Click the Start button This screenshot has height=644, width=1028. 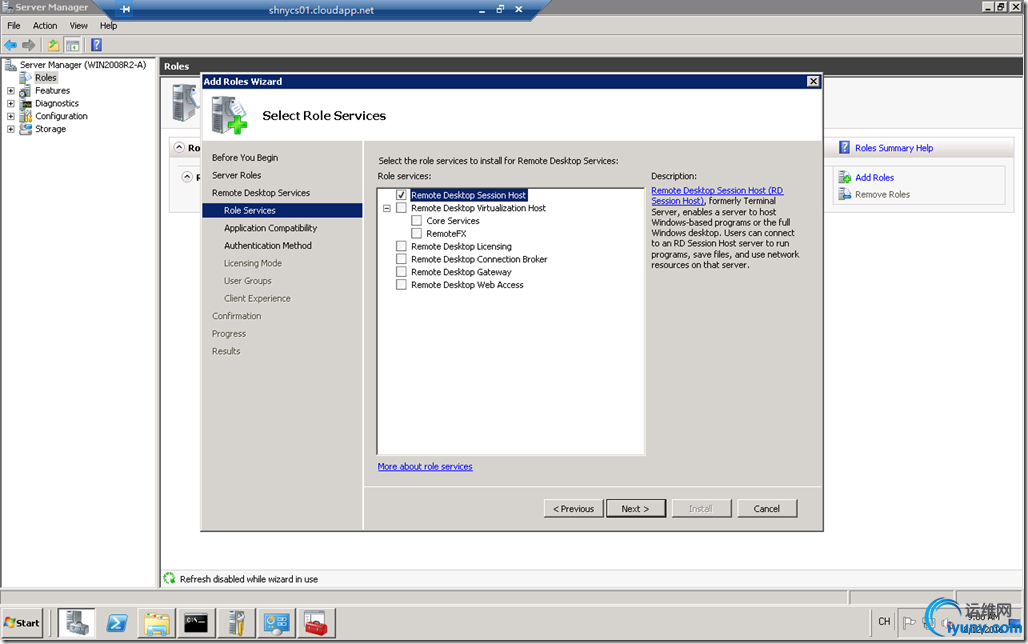[22, 622]
